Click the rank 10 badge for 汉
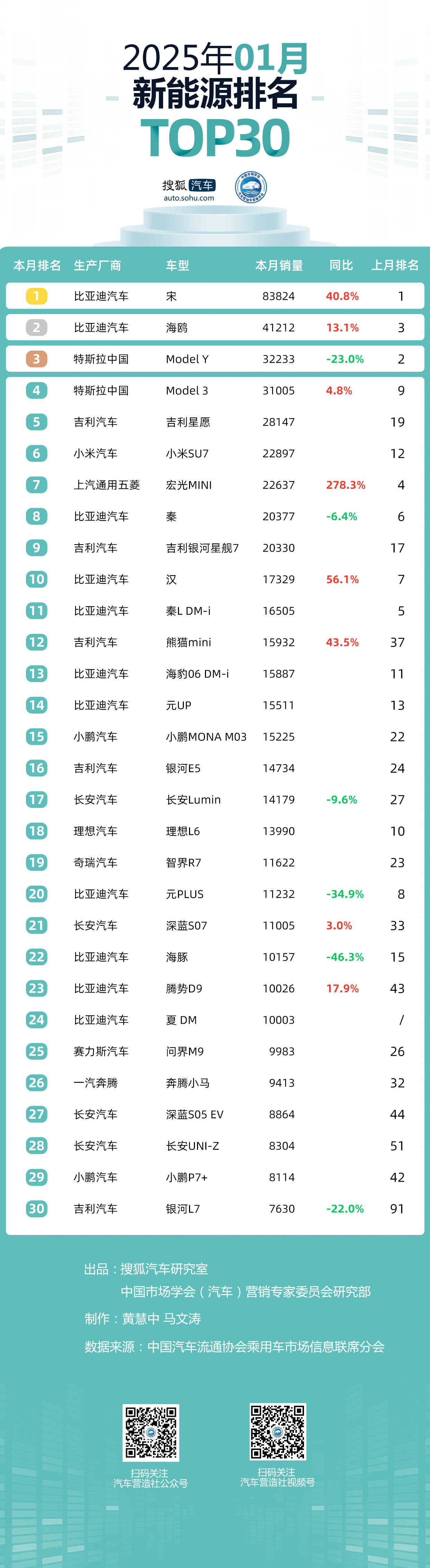Image resolution: width=430 pixels, height=1568 pixels. coord(37,579)
